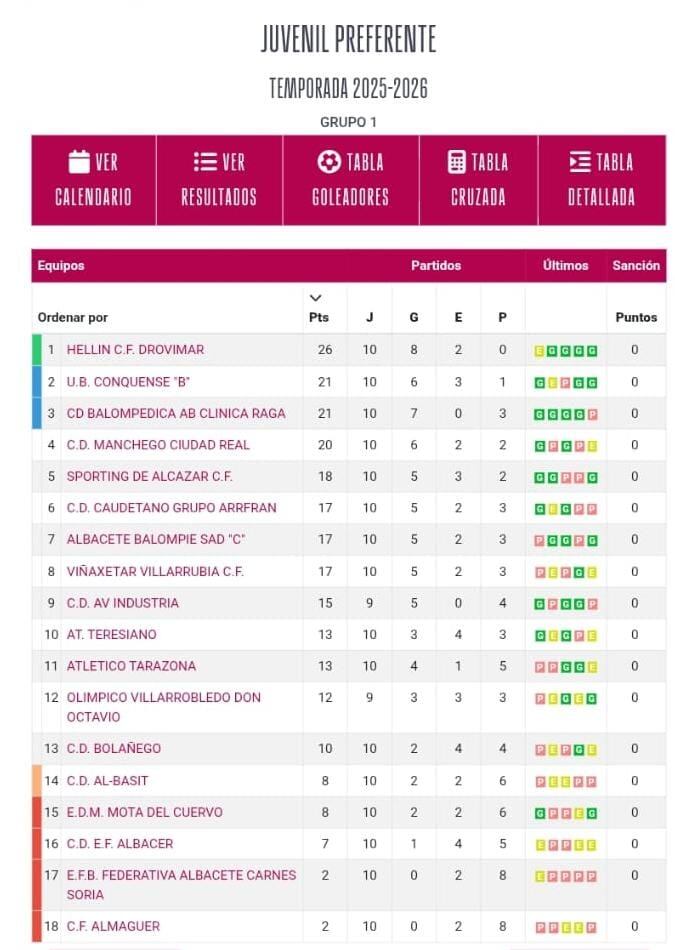Viewport: 675px width, 950px height.
Task: Click the red P result square for C.F. Almaguer
Action: pyautogui.click(x=540, y=925)
